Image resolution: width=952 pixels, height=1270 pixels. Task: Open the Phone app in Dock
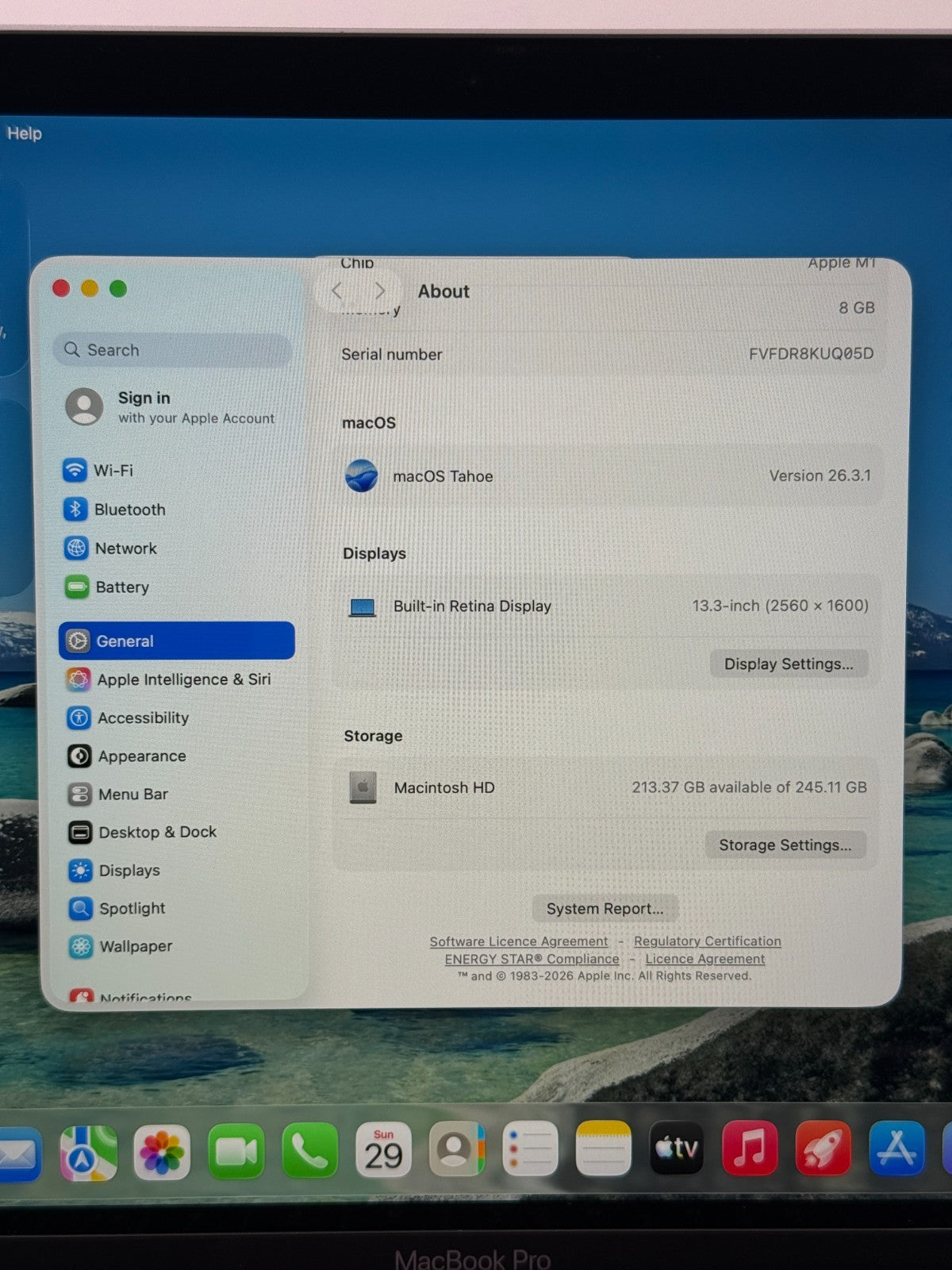pyautogui.click(x=309, y=1150)
